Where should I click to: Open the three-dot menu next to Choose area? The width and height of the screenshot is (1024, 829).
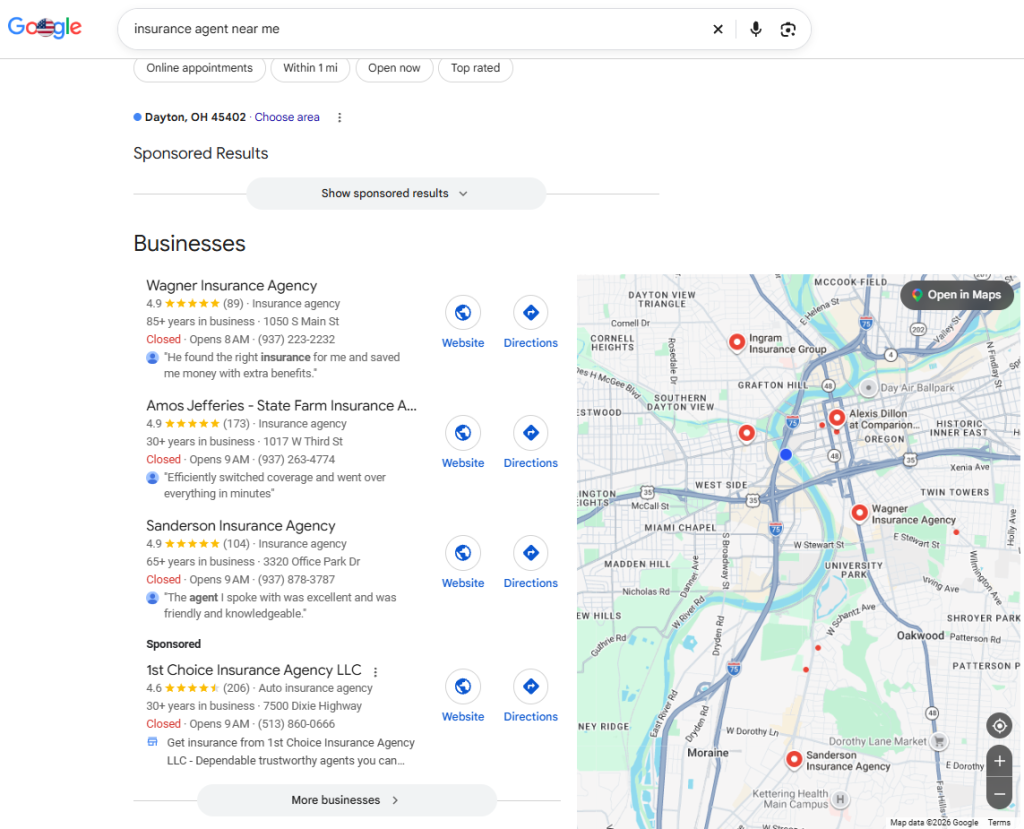[x=339, y=118]
